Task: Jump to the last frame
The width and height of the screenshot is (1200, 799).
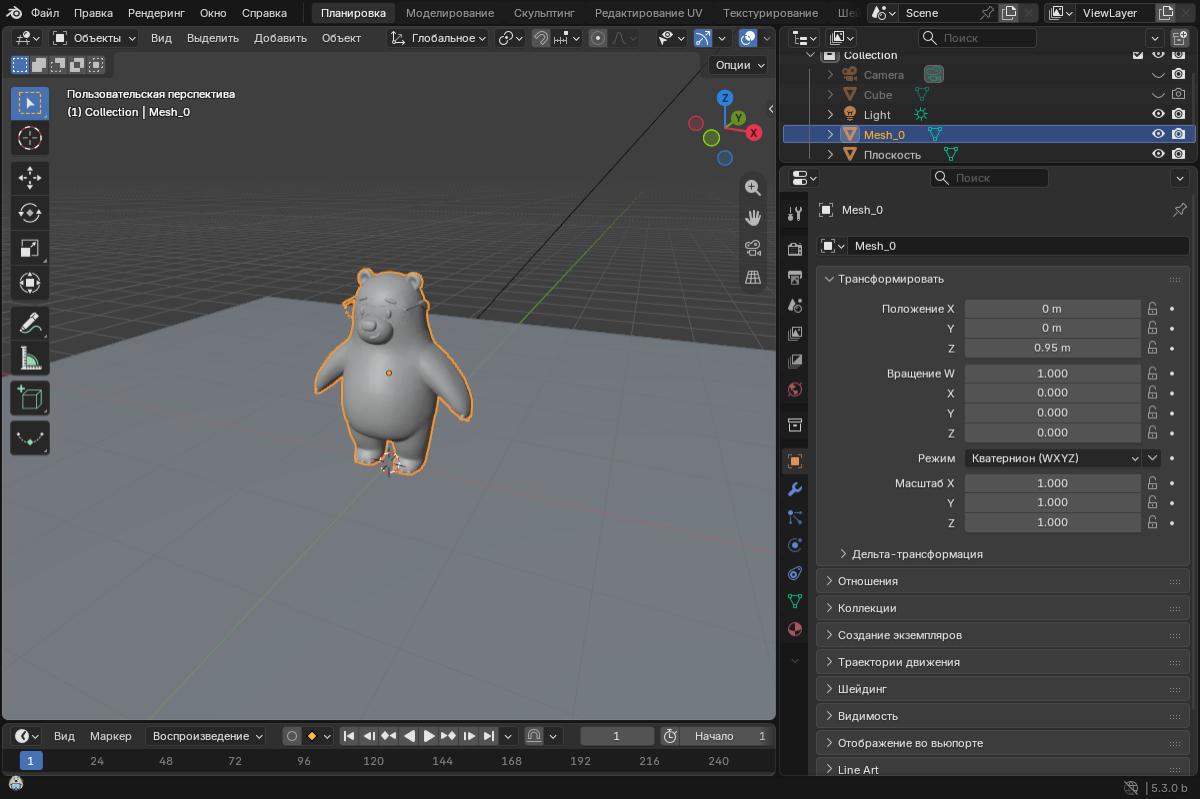Action: (489, 736)
